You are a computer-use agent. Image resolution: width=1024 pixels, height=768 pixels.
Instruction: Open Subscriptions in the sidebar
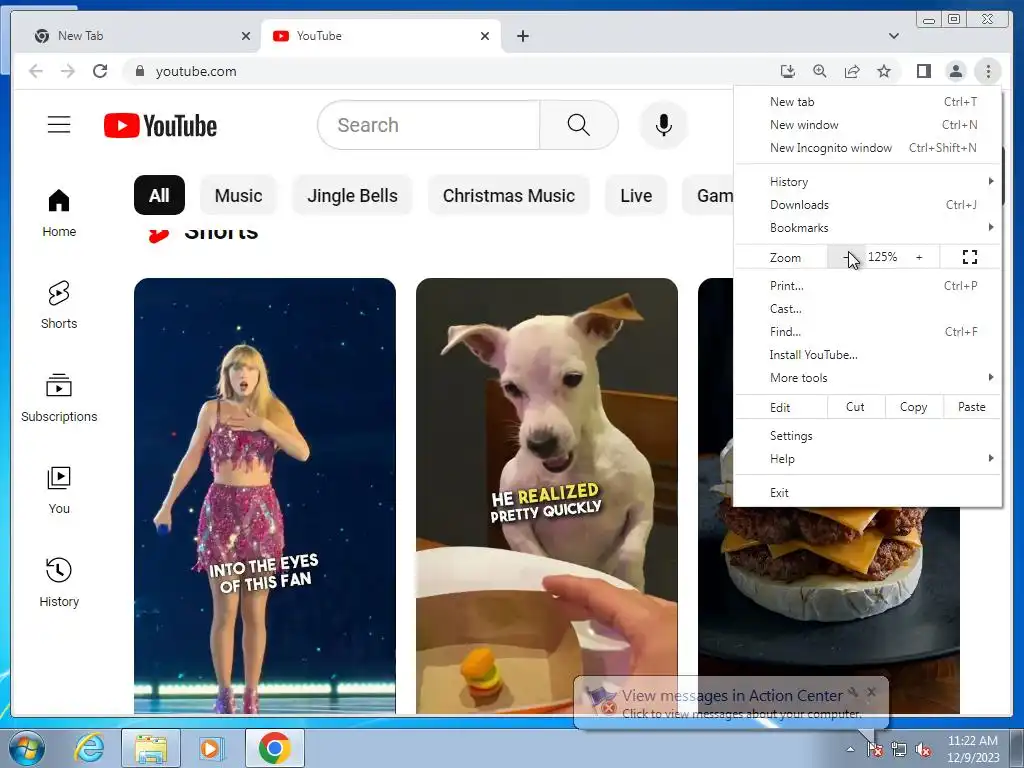coord(59,398)
